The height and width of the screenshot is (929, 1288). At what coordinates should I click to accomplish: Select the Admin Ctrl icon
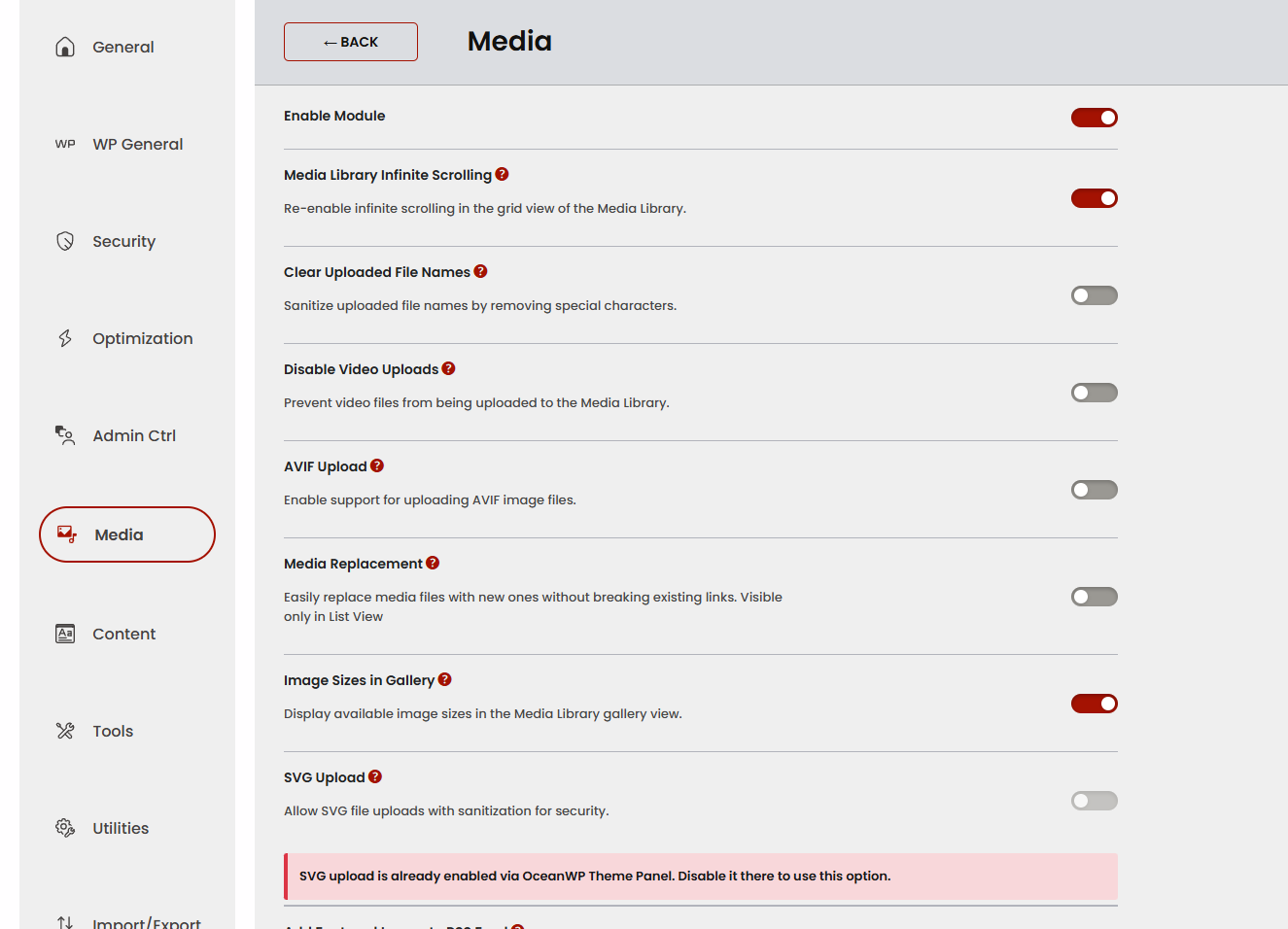[x=64, y=436]
